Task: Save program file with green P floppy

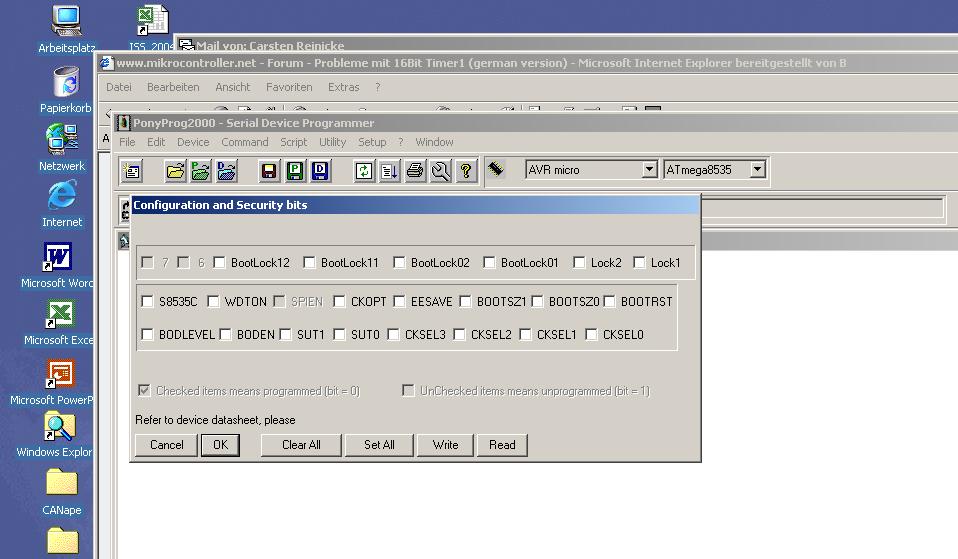Action: click(294, 170)
